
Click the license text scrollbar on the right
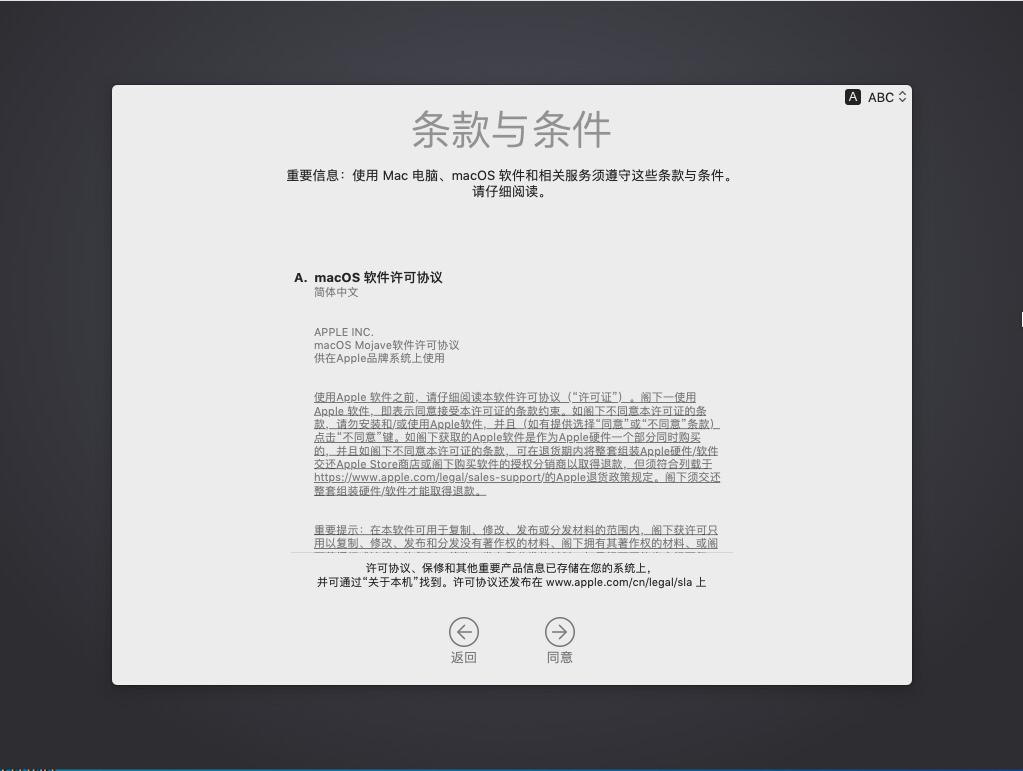point(1021,318)
